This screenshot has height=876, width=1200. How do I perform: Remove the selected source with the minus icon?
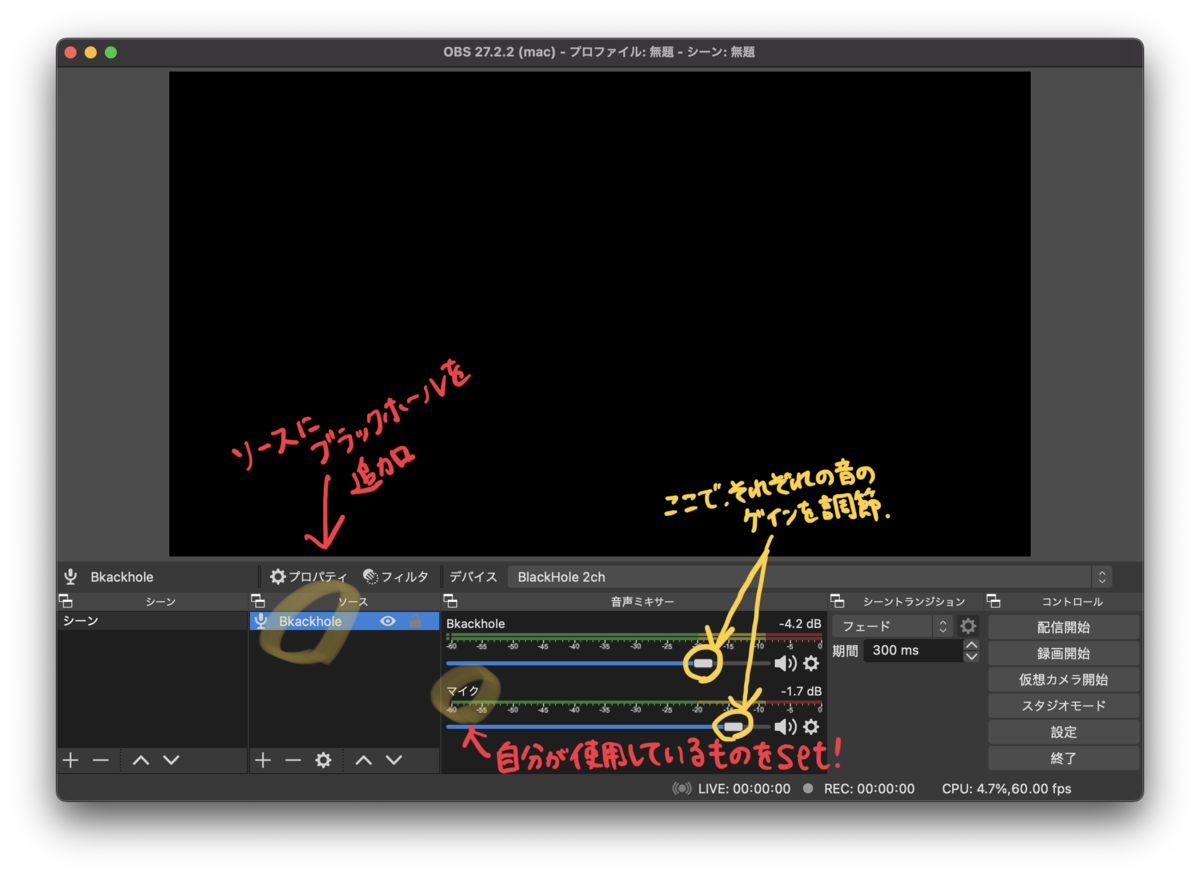(x=293, y=760)
